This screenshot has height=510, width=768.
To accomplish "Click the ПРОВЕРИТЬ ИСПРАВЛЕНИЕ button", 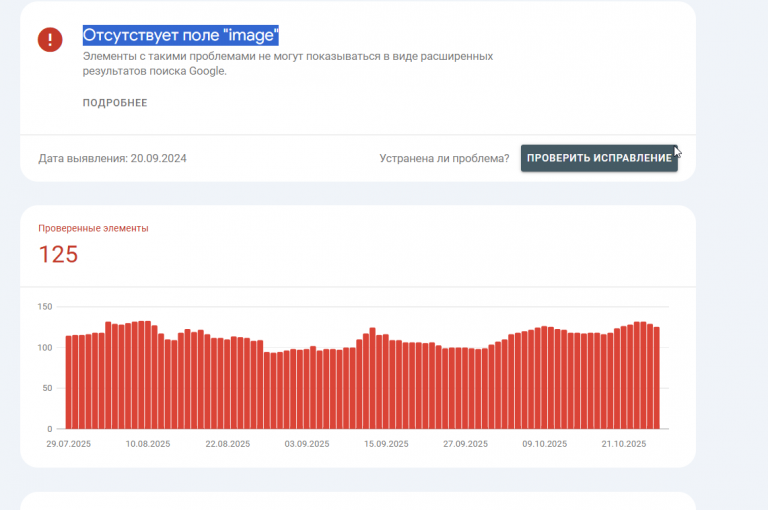I will click(x=599, y=158).
